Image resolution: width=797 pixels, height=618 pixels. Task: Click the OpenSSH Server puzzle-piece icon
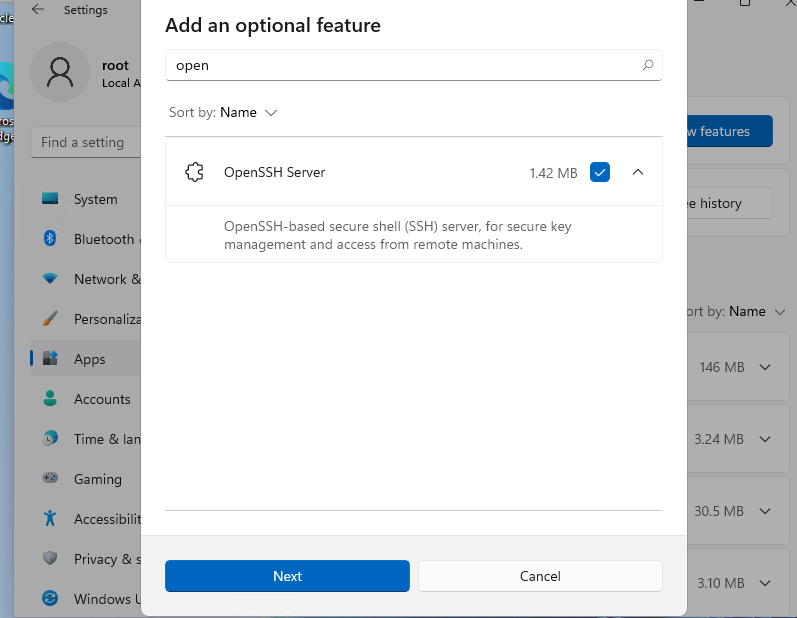tap(194, 172)
